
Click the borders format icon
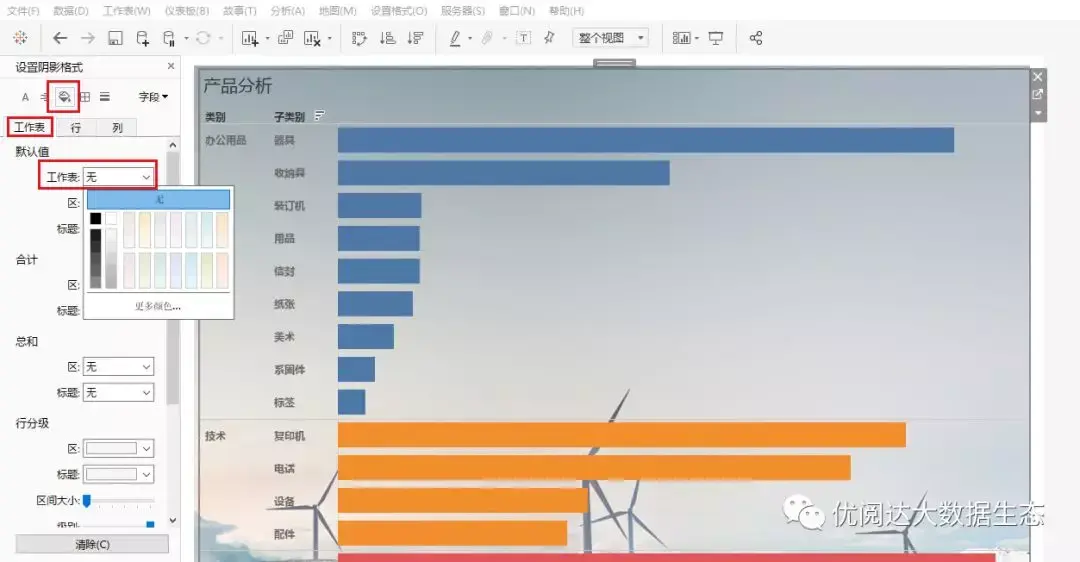tap(85, 97)
